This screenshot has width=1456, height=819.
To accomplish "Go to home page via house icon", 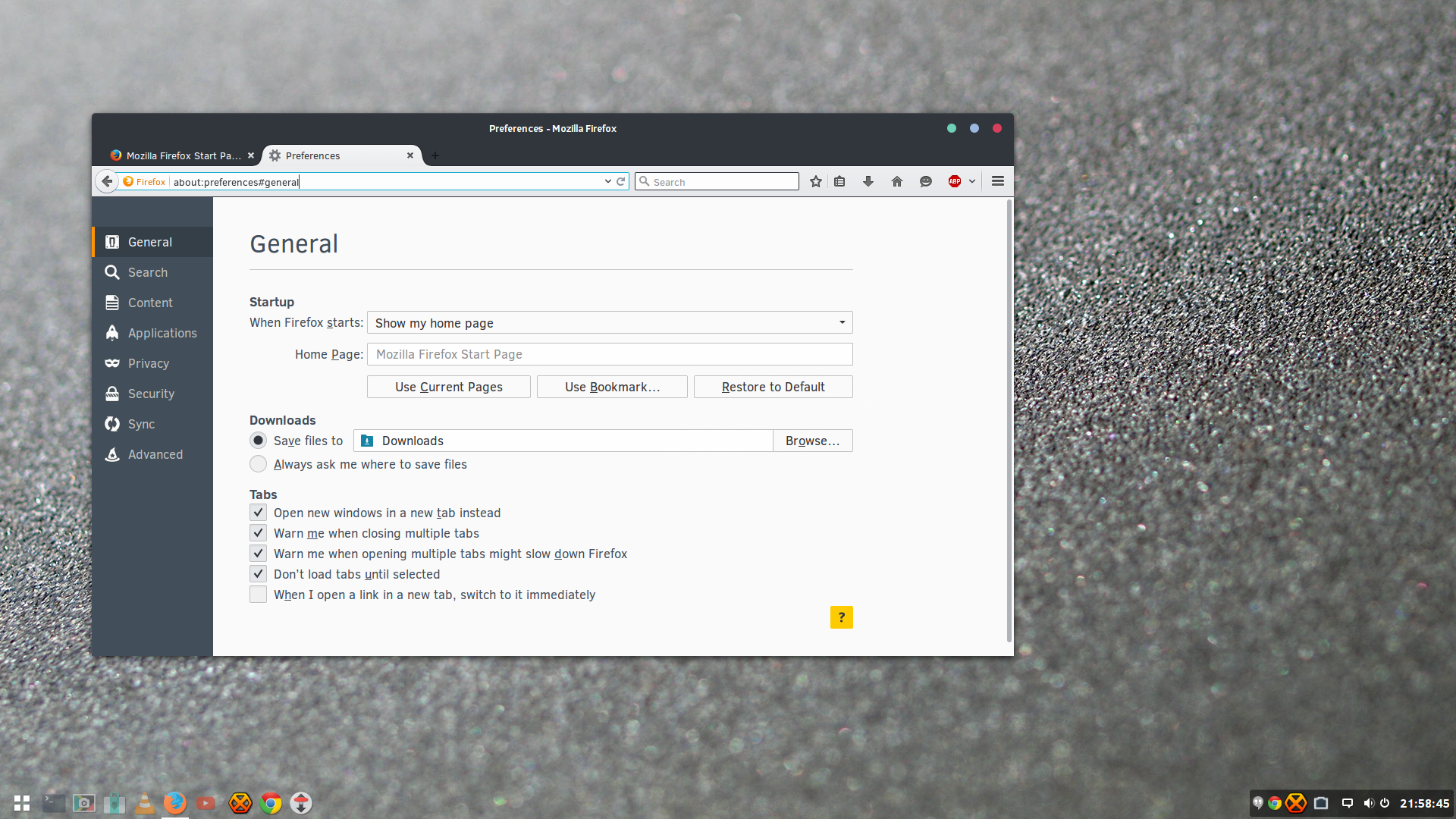I will tap(897, 181).
